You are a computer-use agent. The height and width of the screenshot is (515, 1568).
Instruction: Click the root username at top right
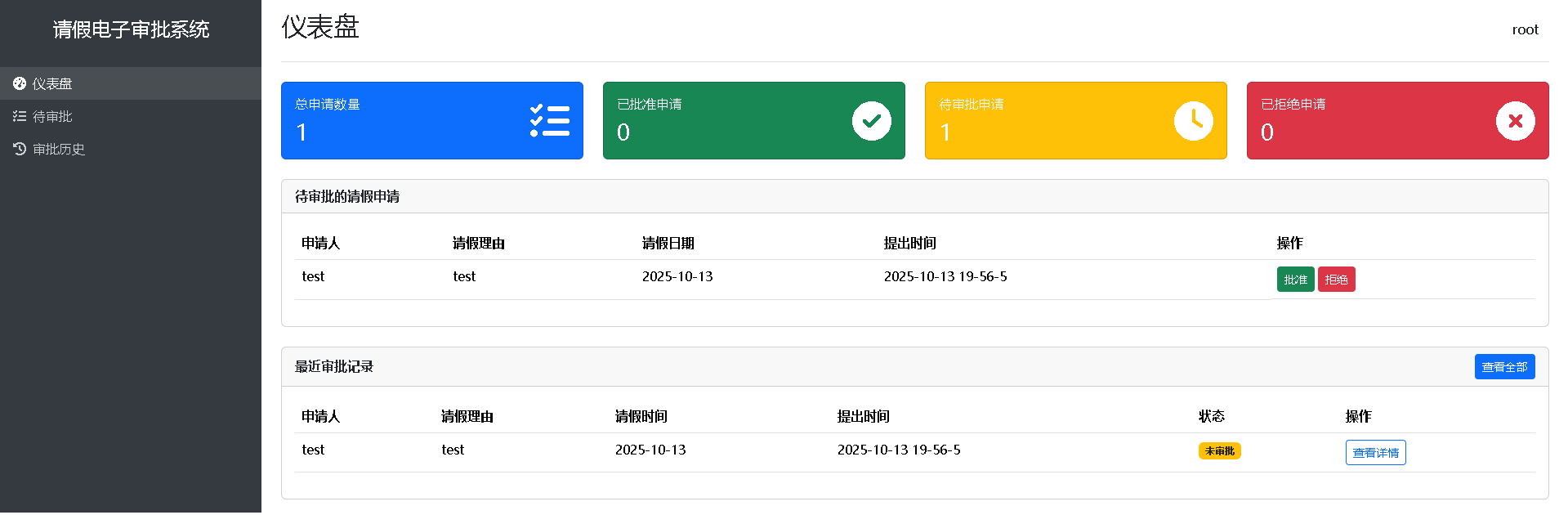[x=1525, y=29]
